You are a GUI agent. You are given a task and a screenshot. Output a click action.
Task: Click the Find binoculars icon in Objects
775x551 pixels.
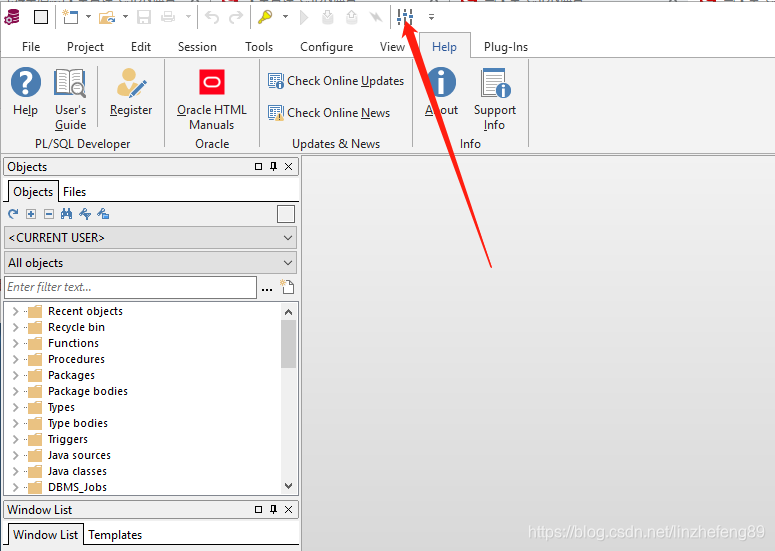[67, 214]
